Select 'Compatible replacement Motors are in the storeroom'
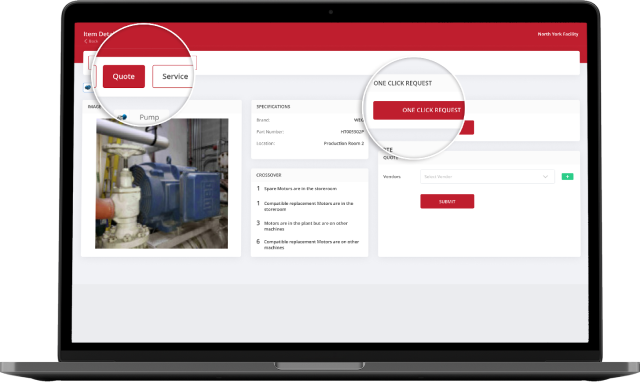Viewport: 640px width, 382px height. coord(308,206)
